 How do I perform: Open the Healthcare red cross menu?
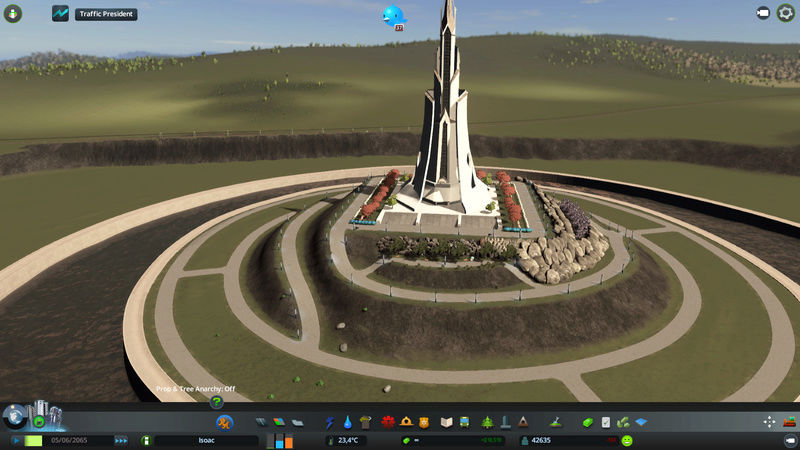click(388, 422)
